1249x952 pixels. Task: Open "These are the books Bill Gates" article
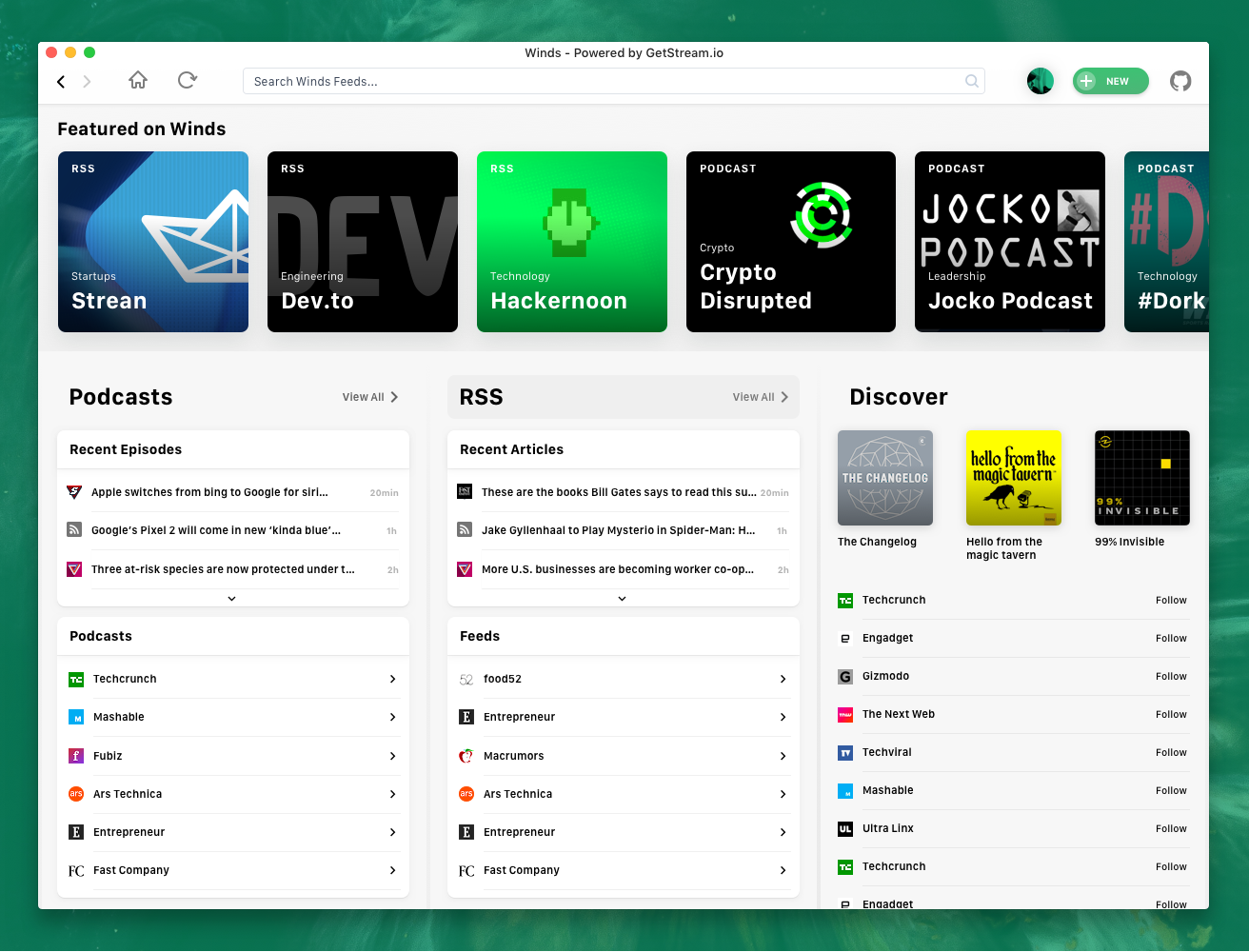[619, 492]
